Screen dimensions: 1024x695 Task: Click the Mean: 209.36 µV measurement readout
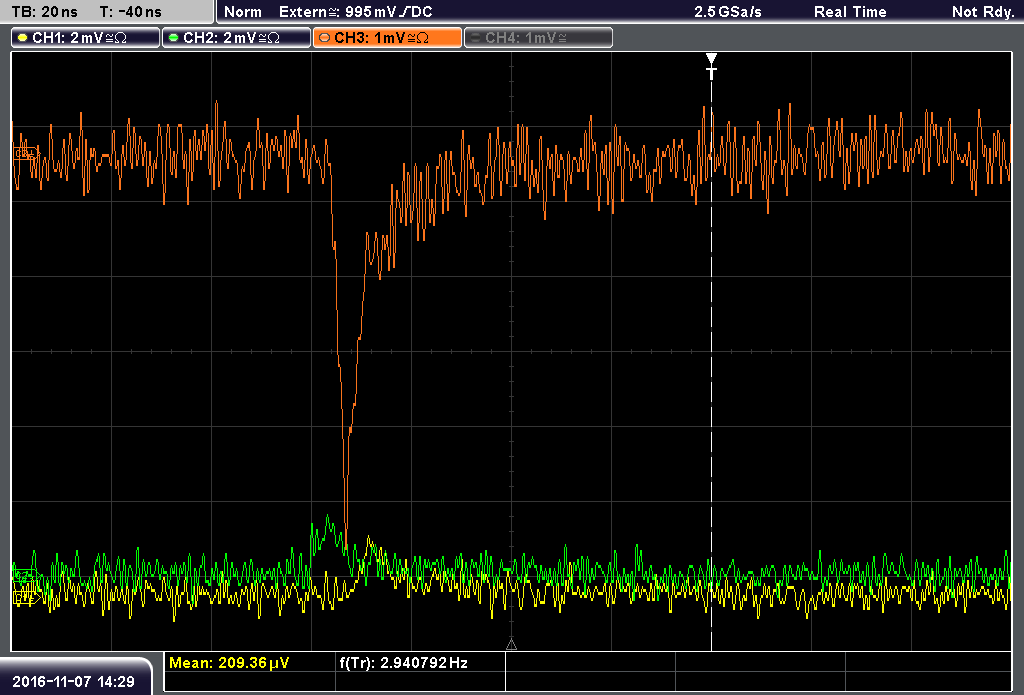(x=229, y=663)
